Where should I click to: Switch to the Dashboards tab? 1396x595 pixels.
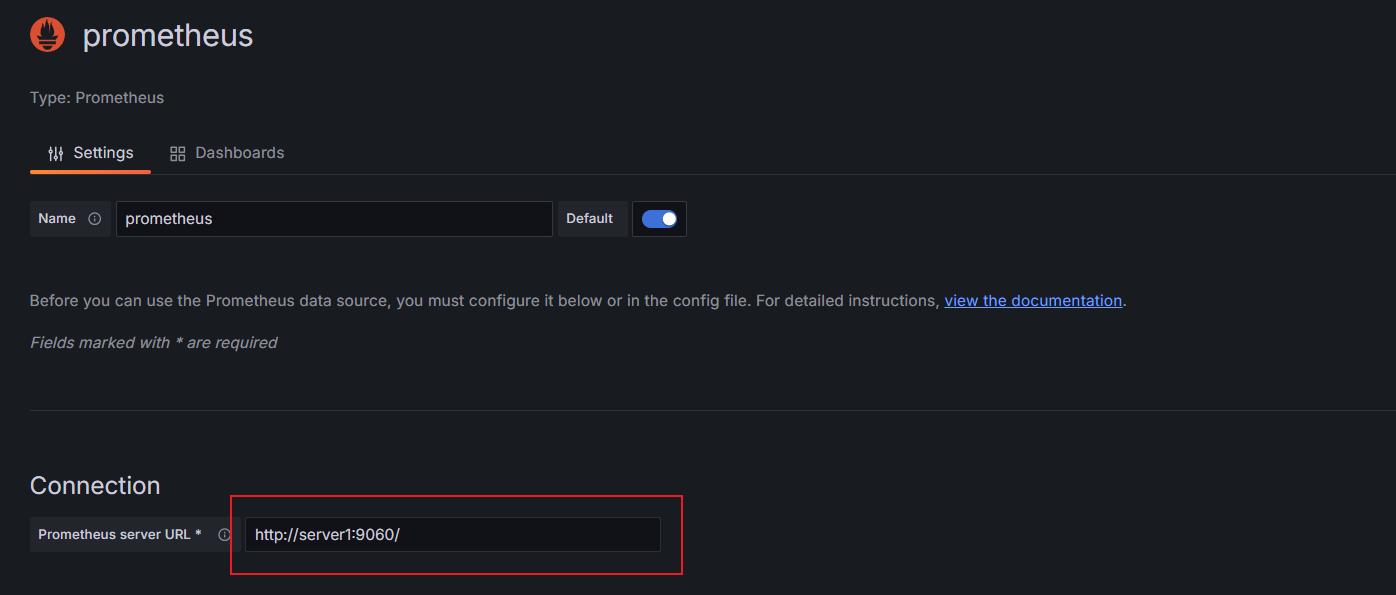[x=240, y=153]
